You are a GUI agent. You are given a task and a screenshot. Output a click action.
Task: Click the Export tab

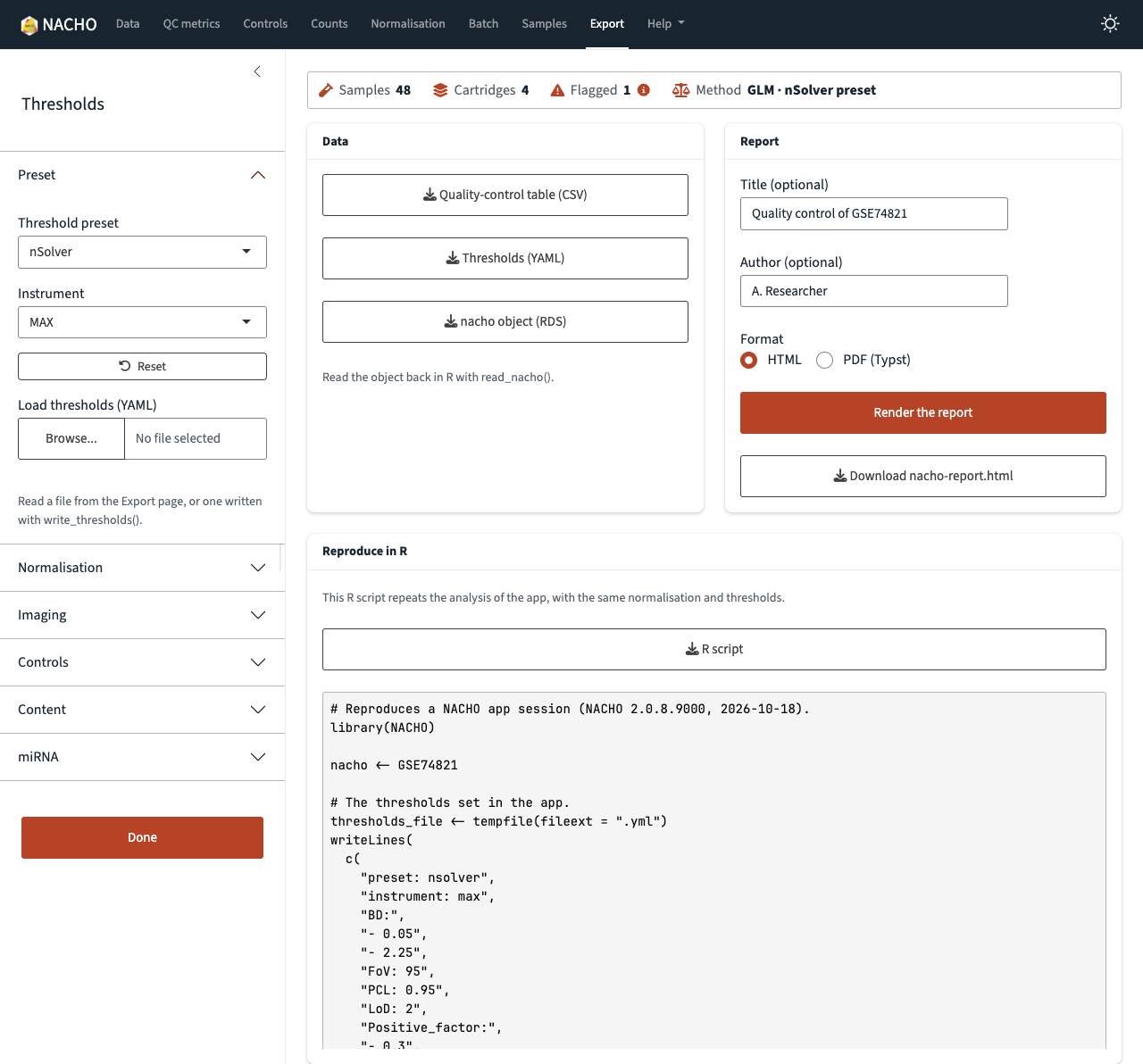click(x=607, y=24)
